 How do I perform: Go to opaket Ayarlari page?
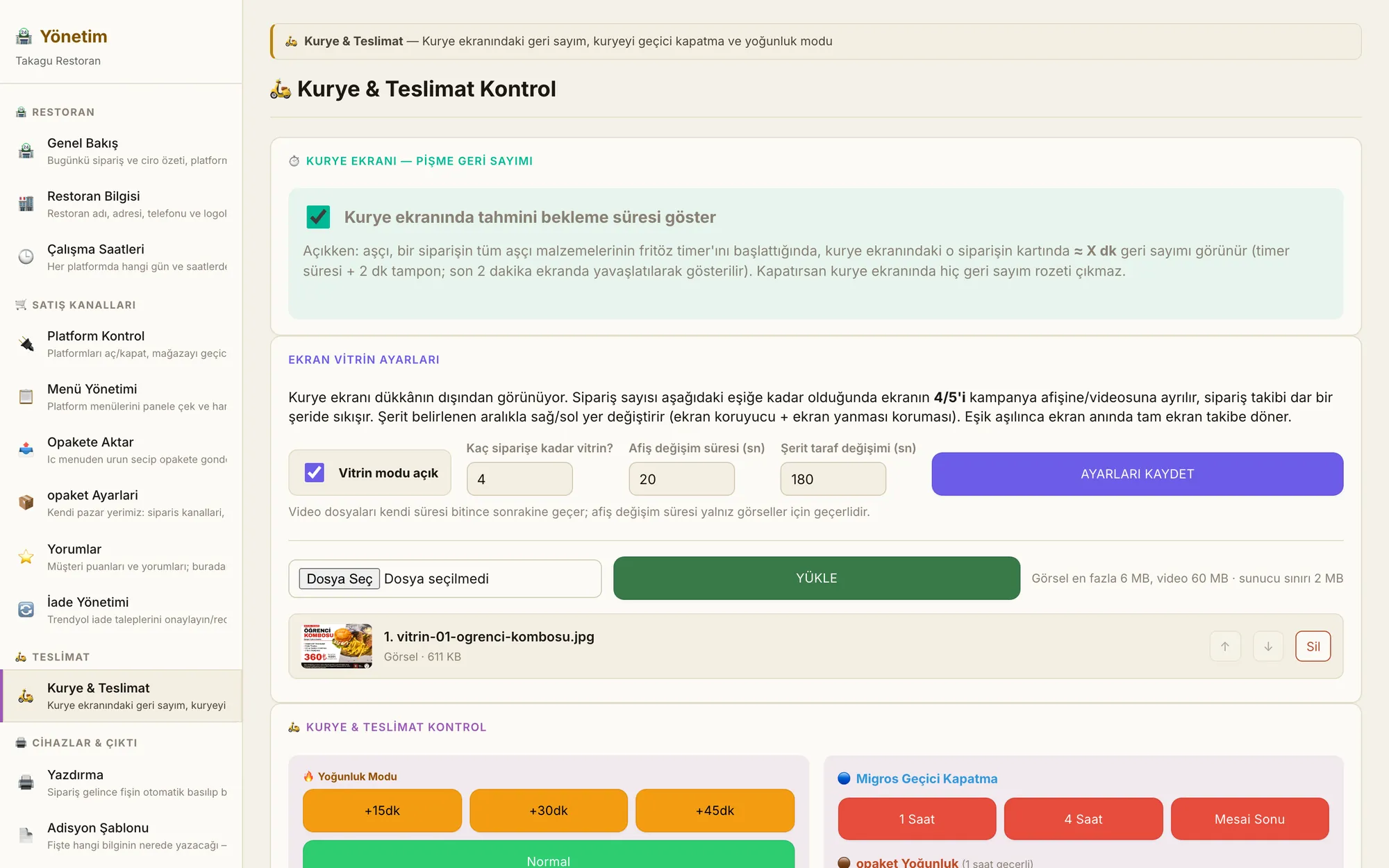122,503
